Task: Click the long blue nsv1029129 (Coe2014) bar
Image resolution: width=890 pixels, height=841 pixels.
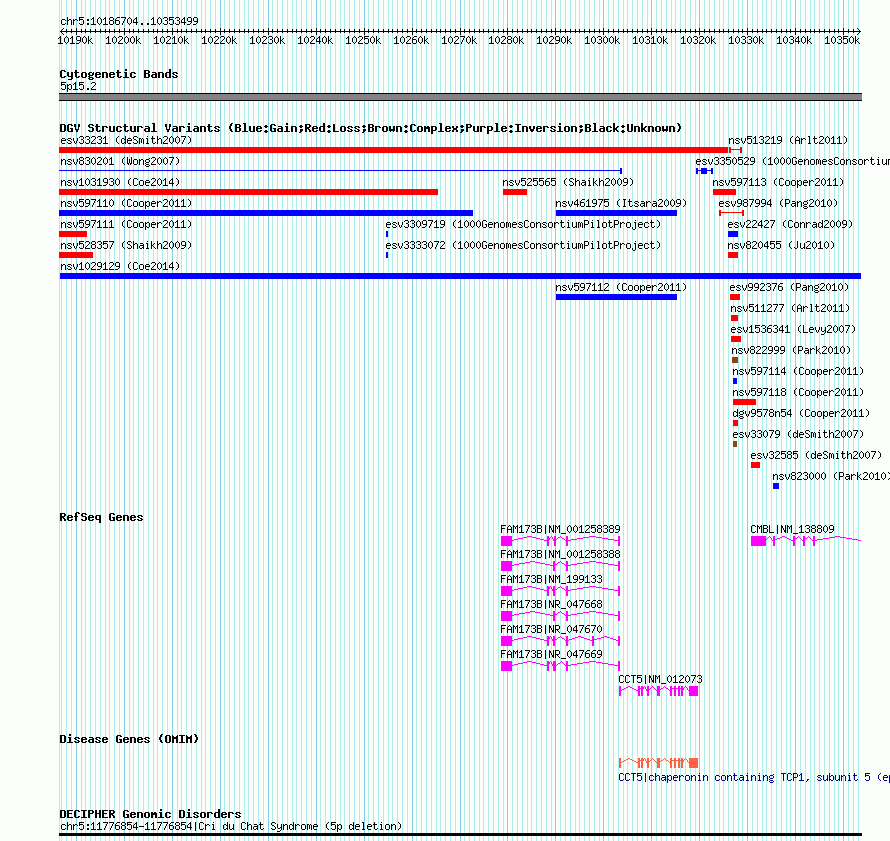Action: pos(460,276)
